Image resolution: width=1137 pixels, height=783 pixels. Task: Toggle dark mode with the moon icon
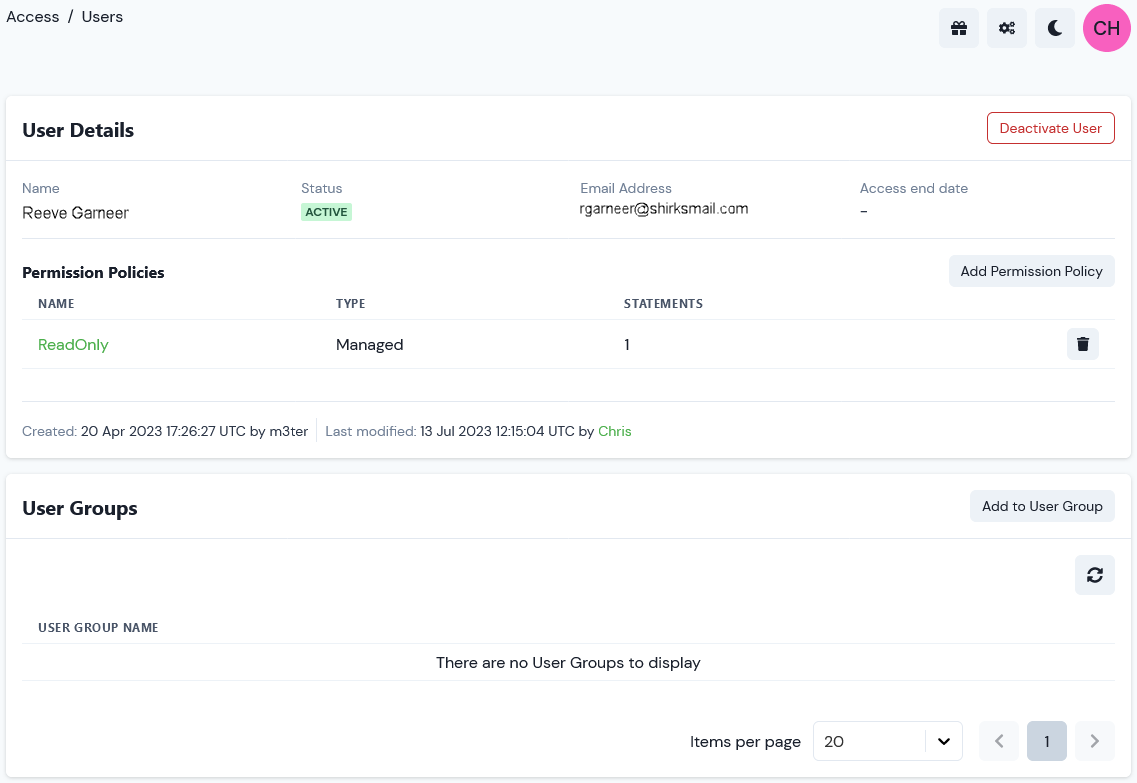1054,28
